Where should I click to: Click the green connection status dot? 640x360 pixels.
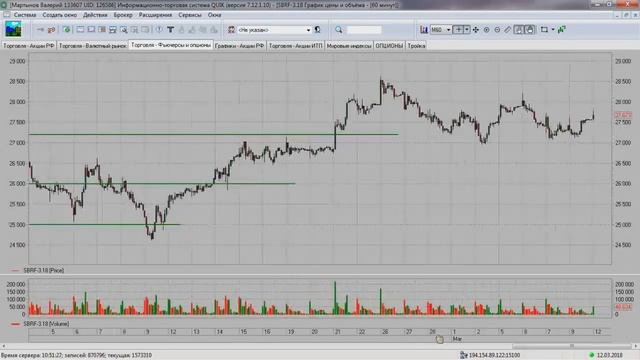pyautogui.click(x=591, y=356)
